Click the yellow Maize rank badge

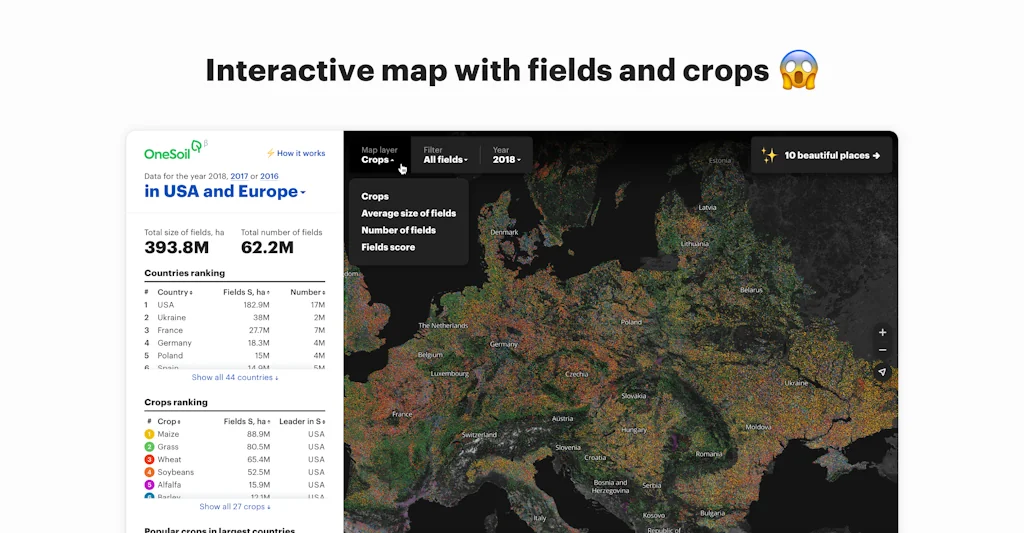149,434
